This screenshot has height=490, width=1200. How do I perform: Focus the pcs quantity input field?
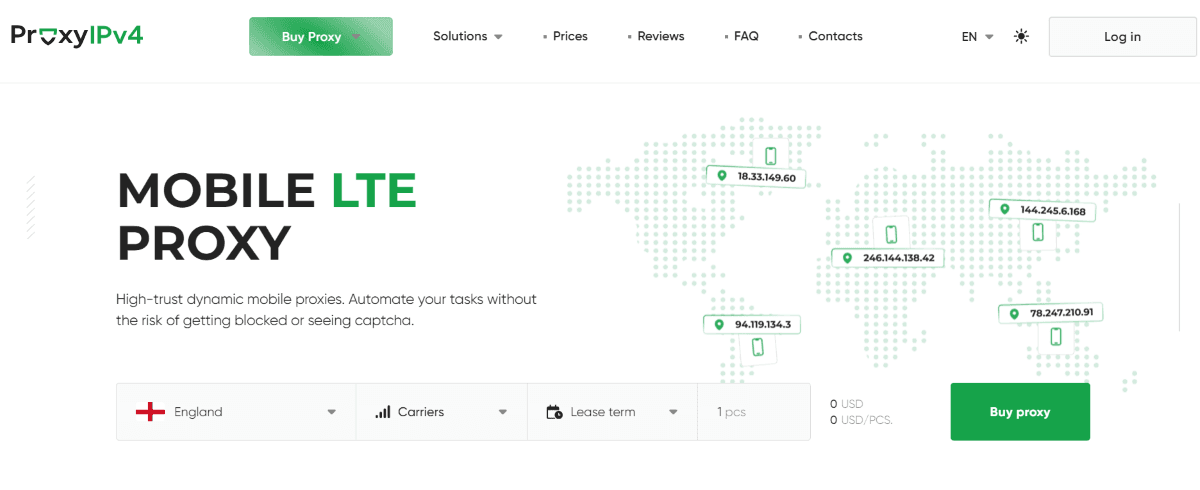[754, 412]
